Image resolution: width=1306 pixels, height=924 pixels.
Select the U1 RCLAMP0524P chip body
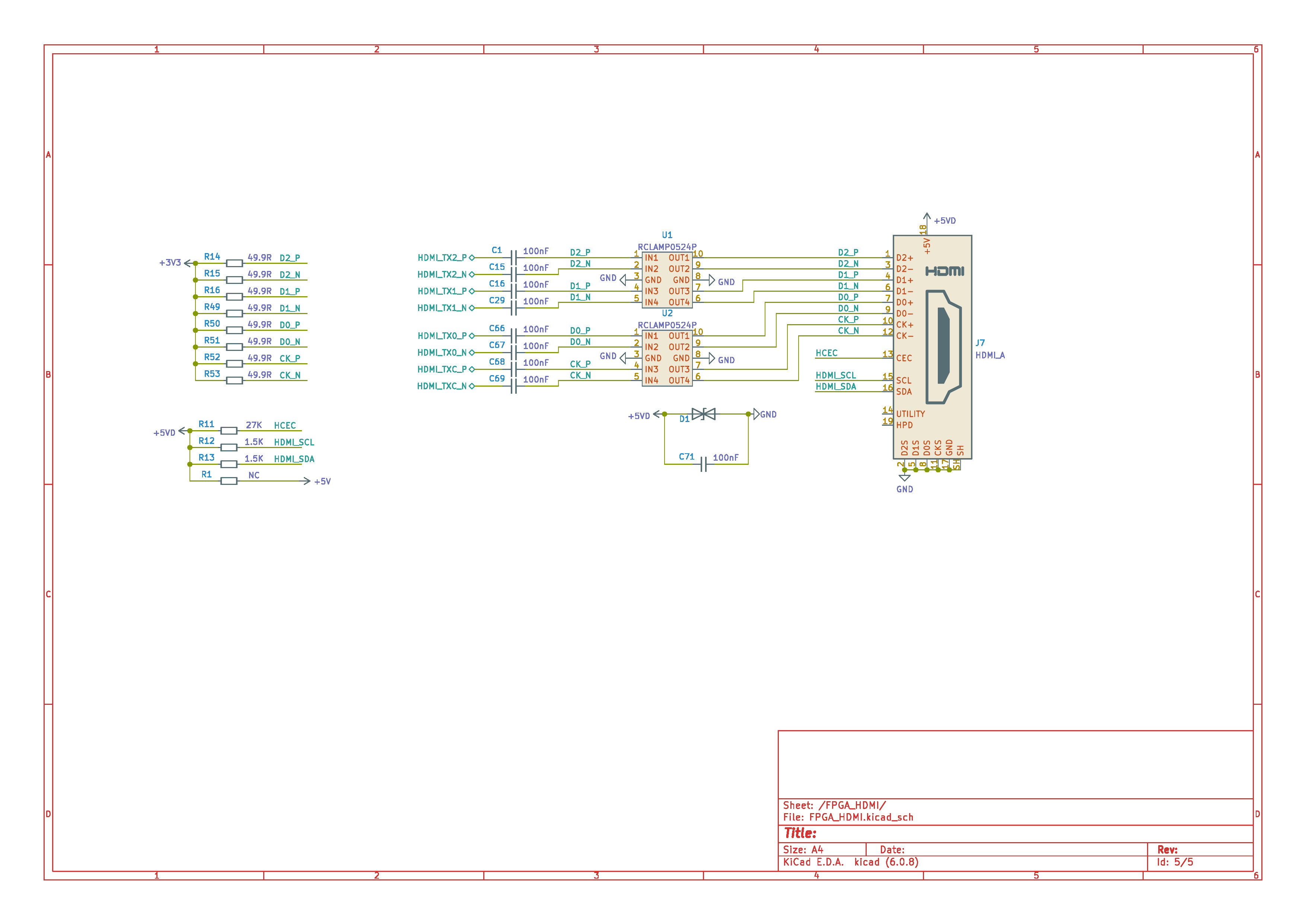click(667, 280)
